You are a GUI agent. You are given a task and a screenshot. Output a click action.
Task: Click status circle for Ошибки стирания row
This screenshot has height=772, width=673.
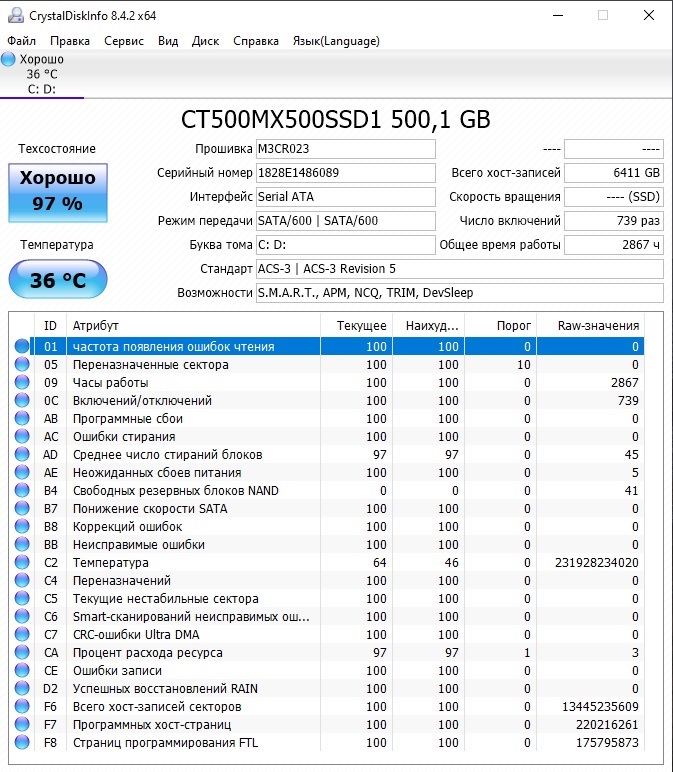[22, 436]
